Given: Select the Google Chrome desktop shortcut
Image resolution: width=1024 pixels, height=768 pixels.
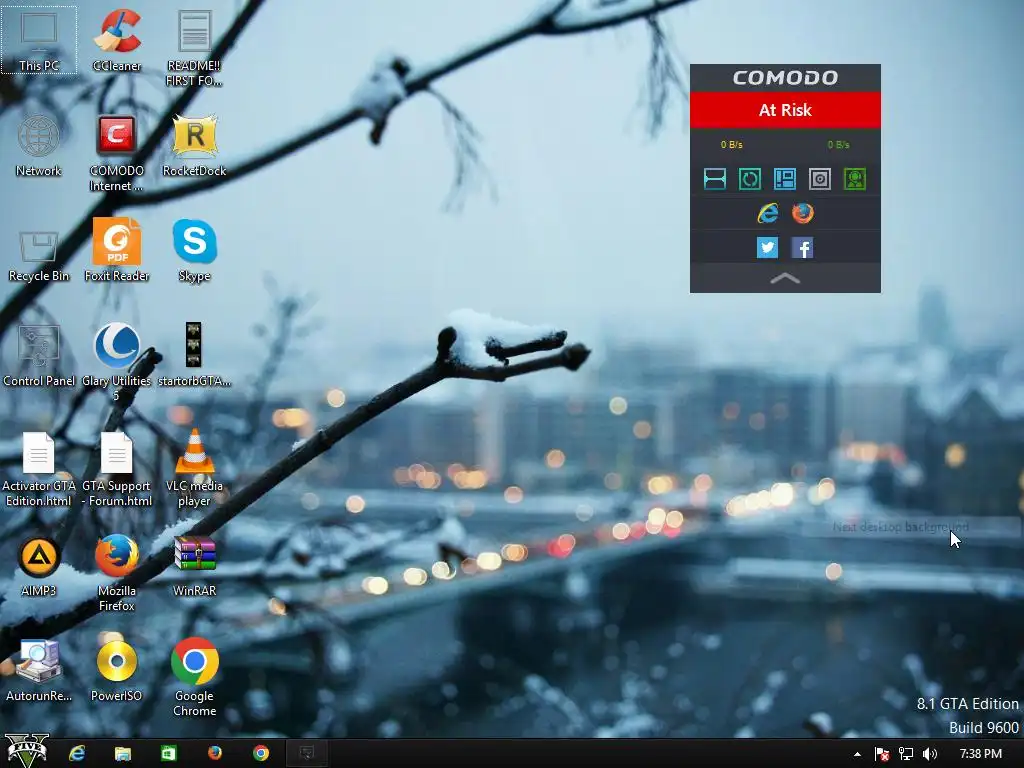Looking at the screenshot, I should tap(194, 678).
